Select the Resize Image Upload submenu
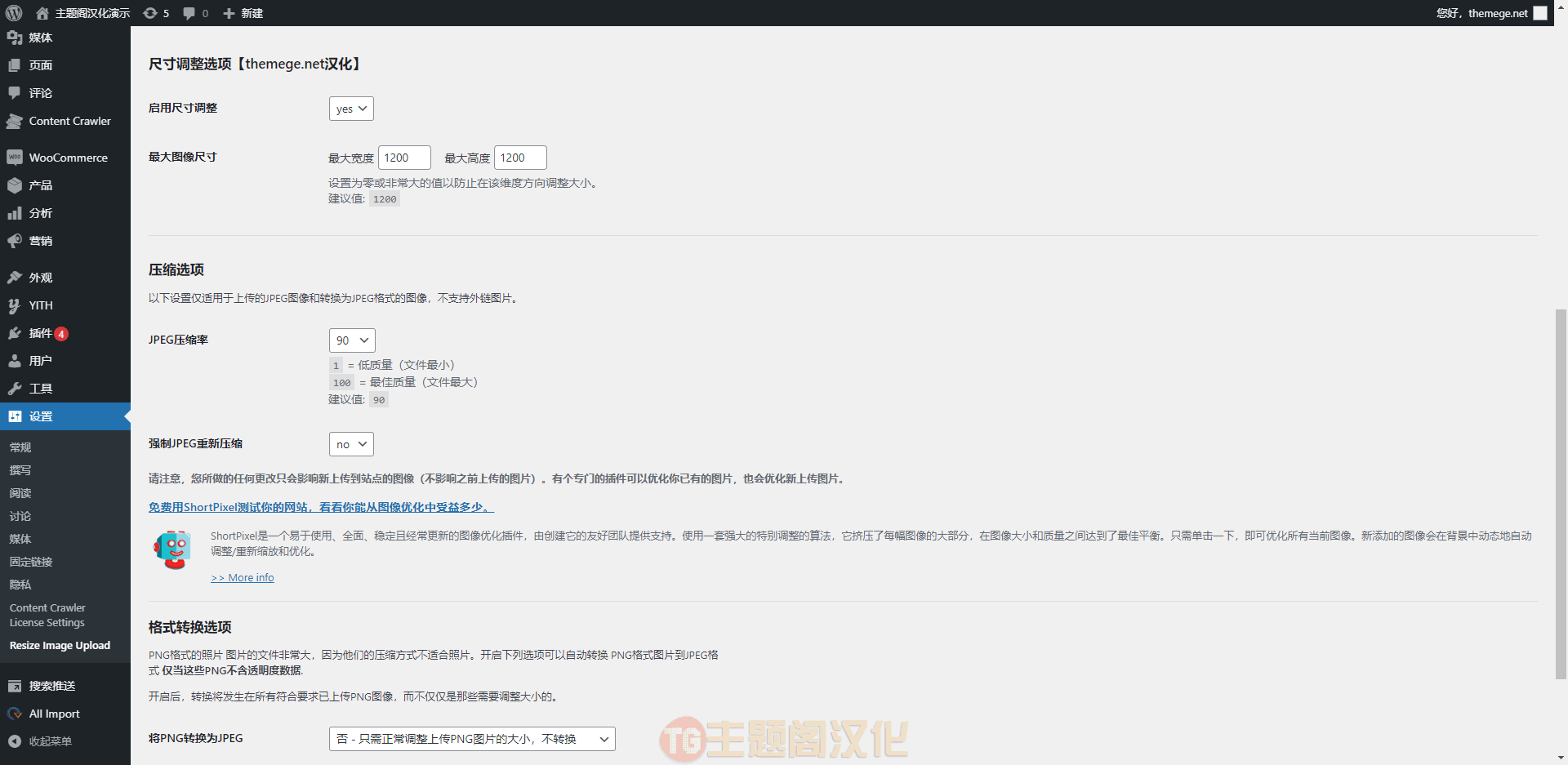This screenshot has width=1568, height=765. (60, 646)
